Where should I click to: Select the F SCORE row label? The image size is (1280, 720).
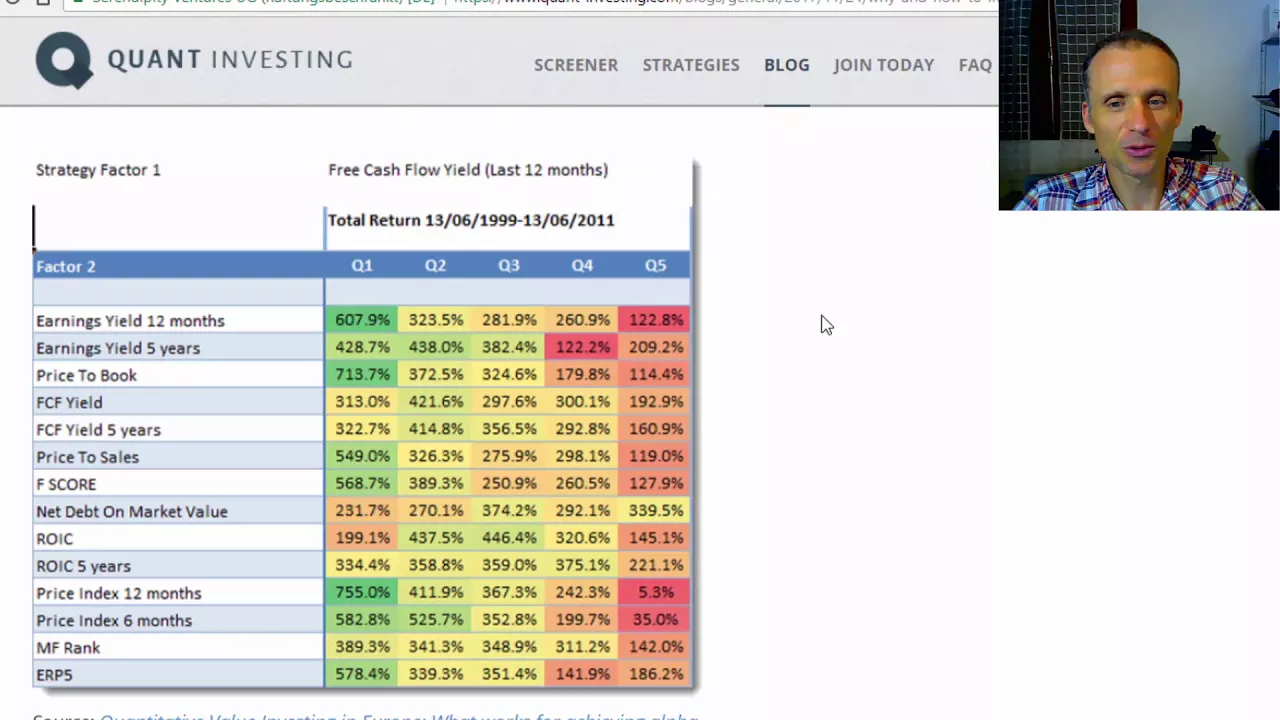point(66,484)
